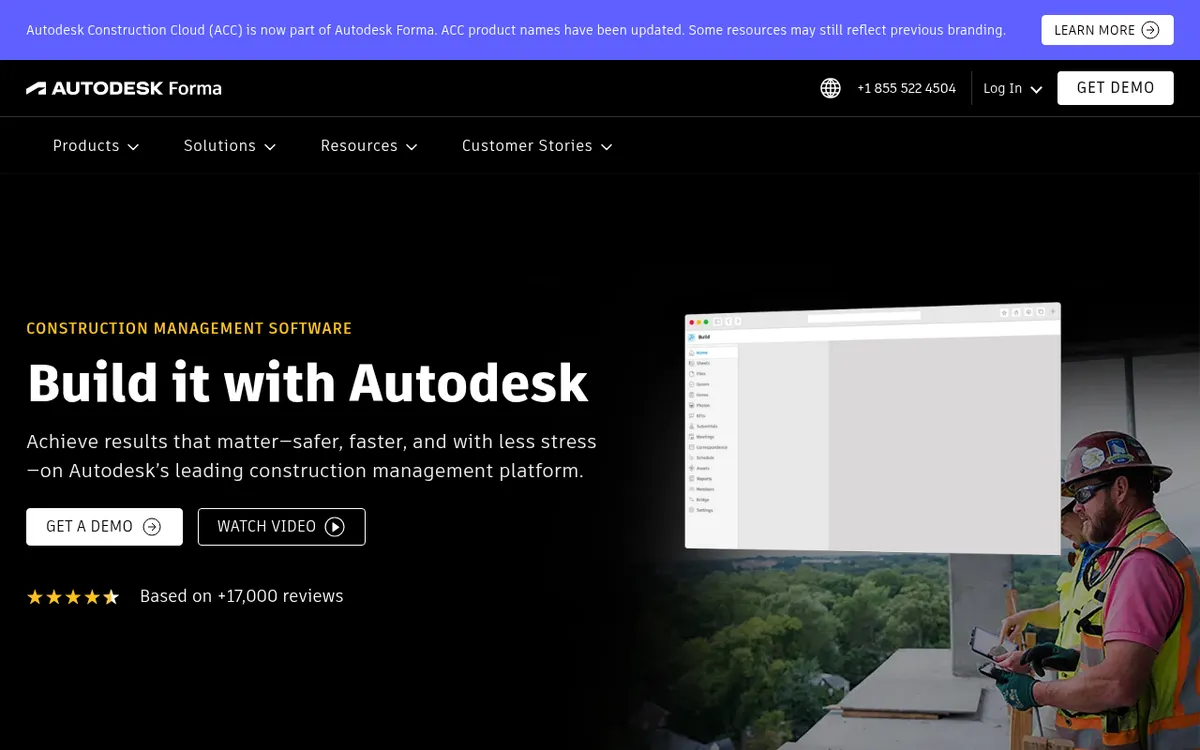Click the Autodesk Forma logo
This screenshot has height=750, width=1200.
(x=124, y=88)
